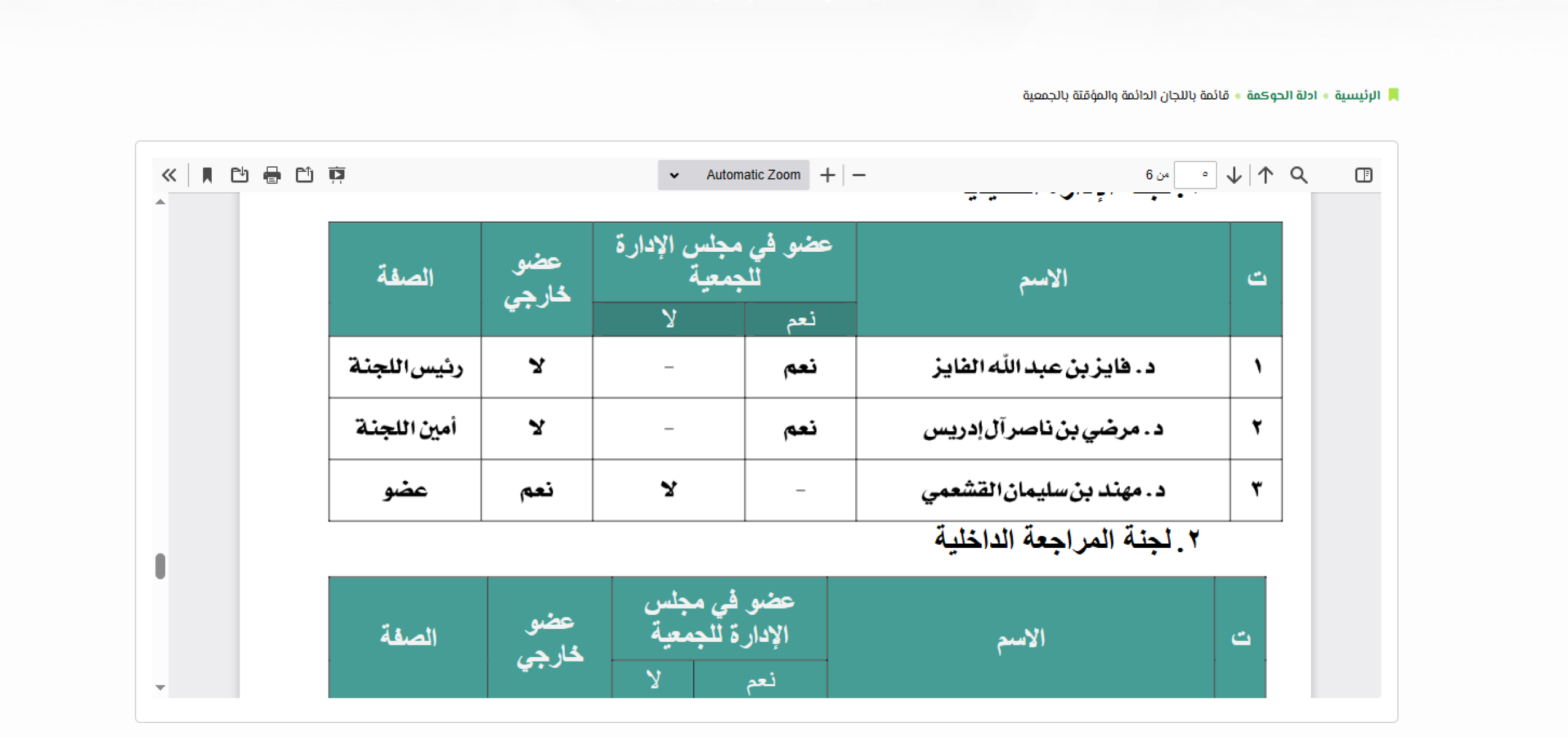Click the أمين اللجنة role cell

(405, 429)
